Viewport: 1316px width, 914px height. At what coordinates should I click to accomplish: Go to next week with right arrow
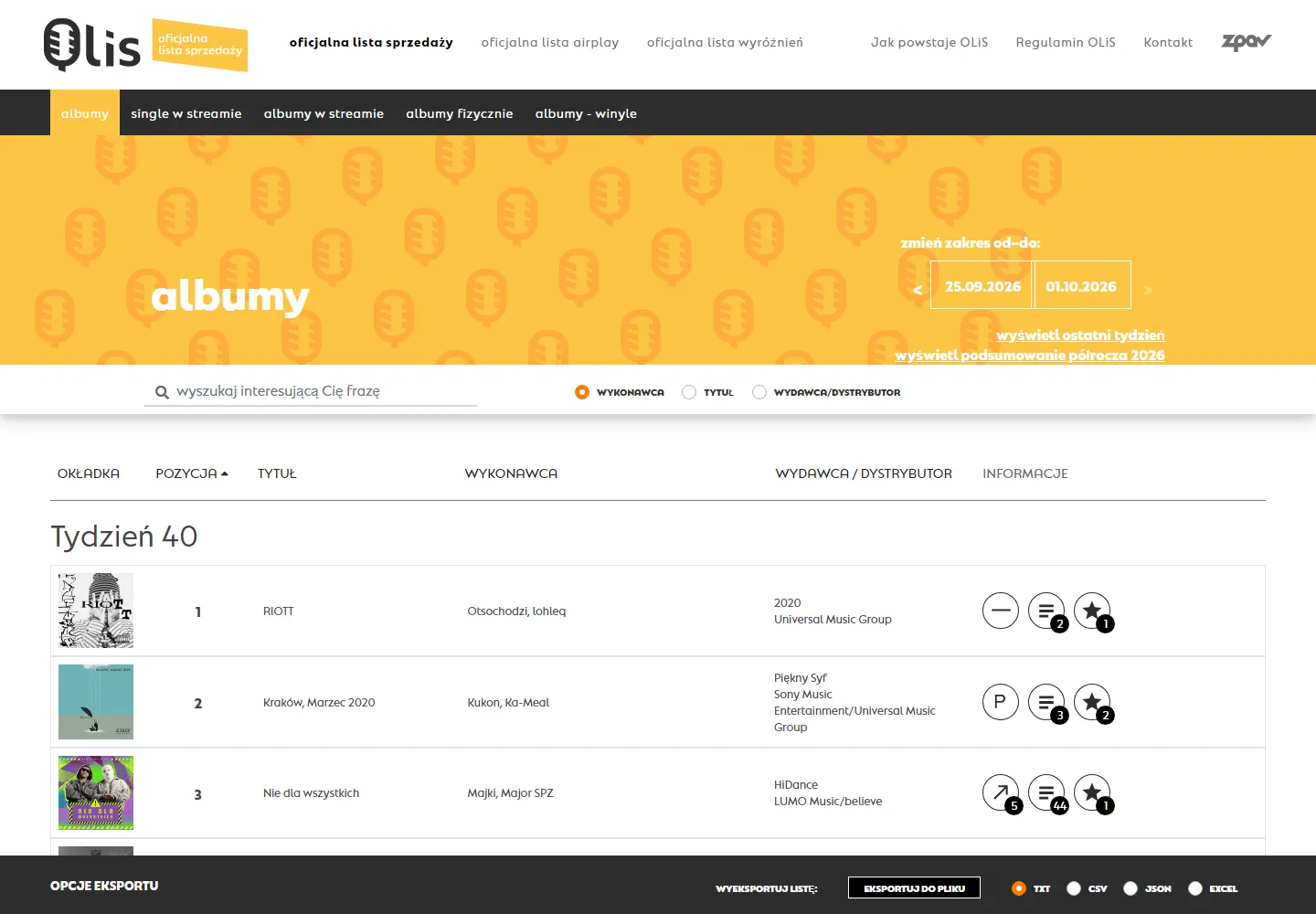point(1149,290)
